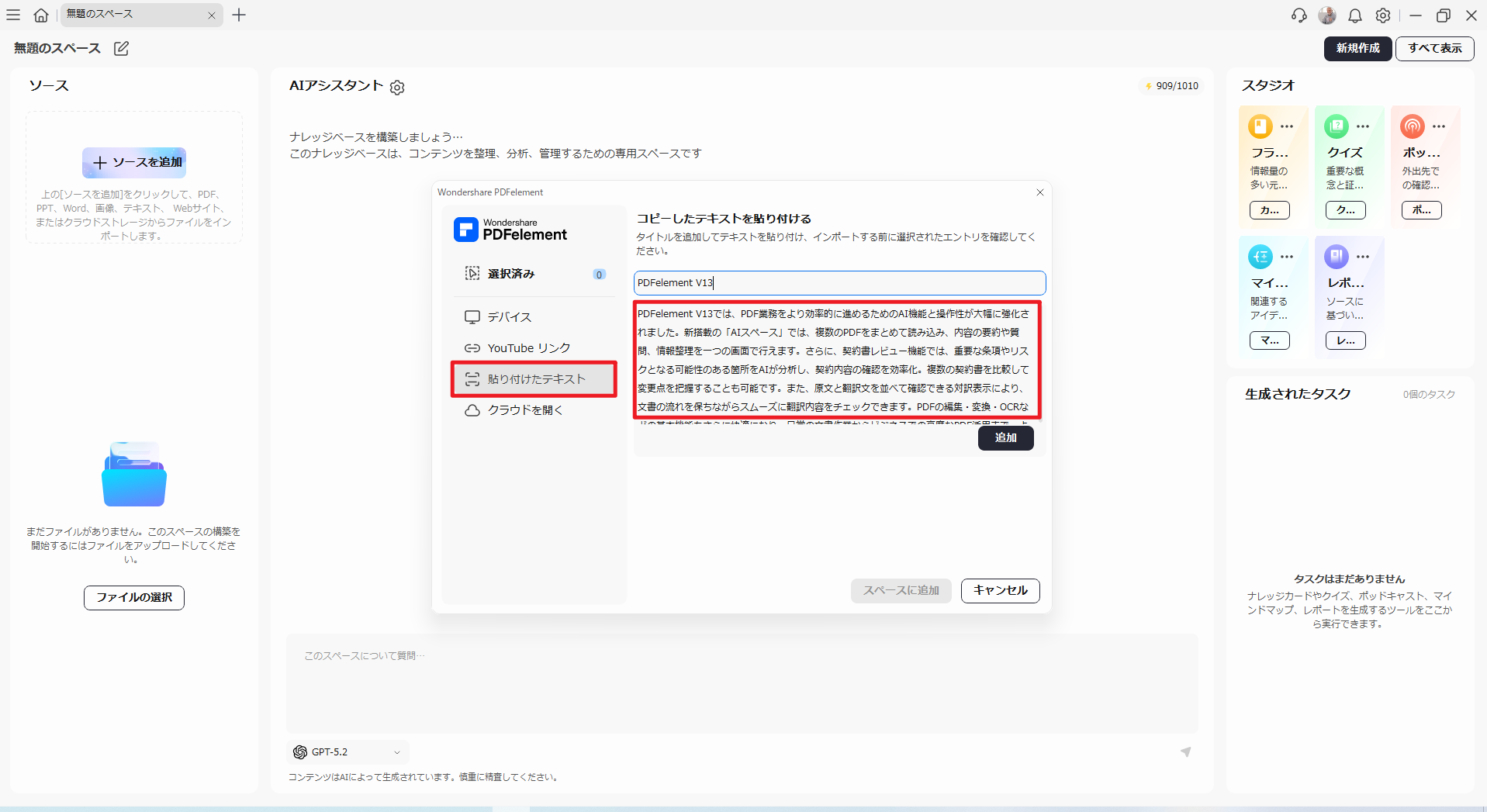Screen dimensions: 1487x812
Task: Click the ファイルの選択 button
Action: coord(134,598)
